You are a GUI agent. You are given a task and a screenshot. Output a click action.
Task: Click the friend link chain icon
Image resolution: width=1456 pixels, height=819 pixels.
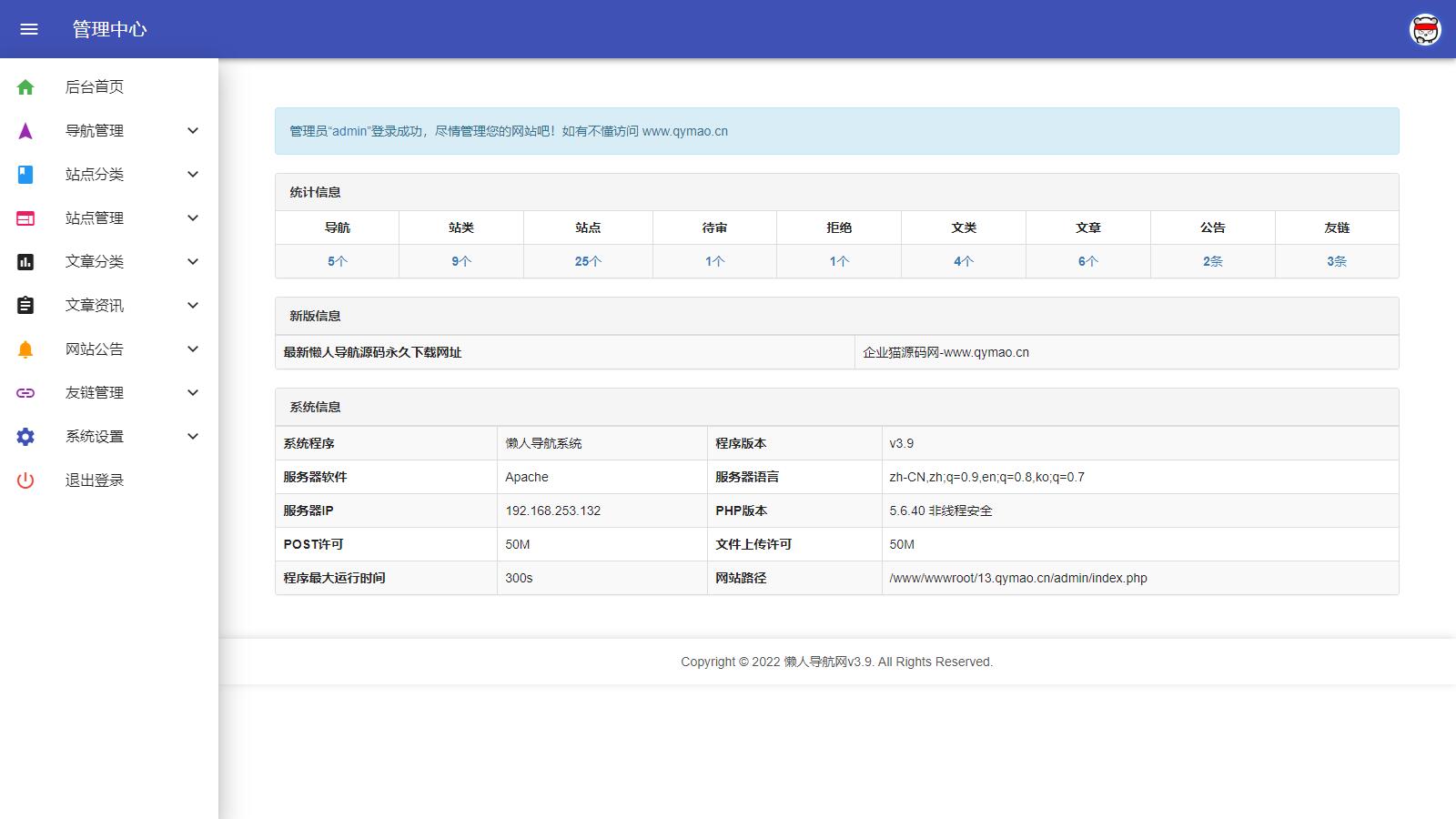[25, 393]
